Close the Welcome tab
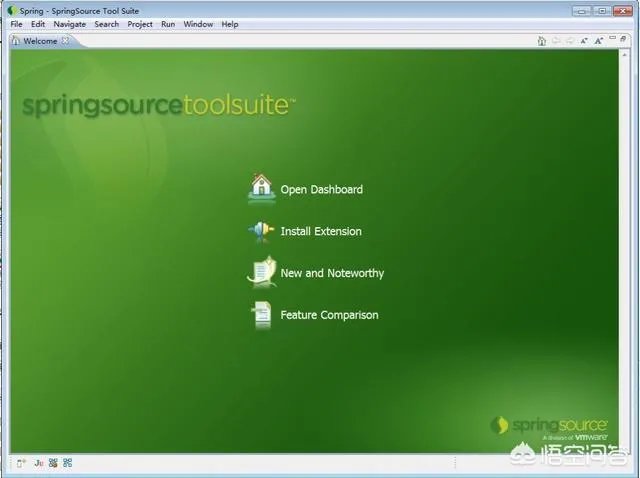 66,41
